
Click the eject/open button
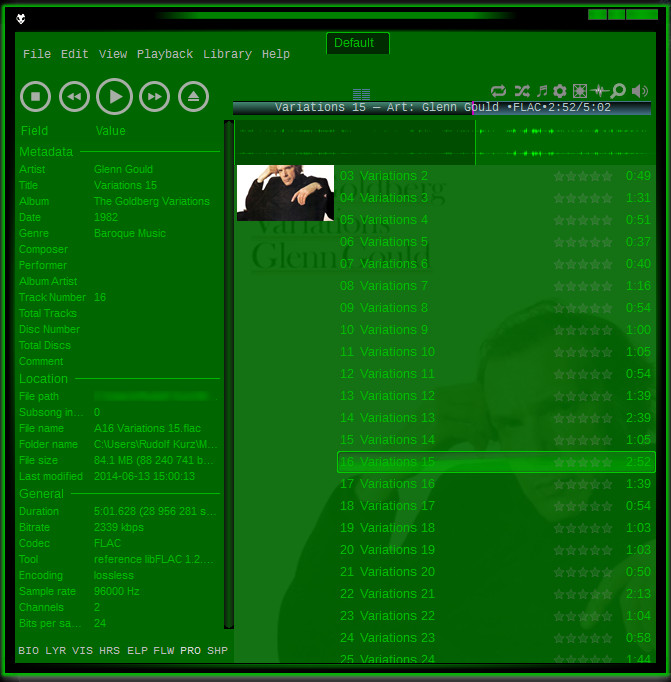(194, 97)
